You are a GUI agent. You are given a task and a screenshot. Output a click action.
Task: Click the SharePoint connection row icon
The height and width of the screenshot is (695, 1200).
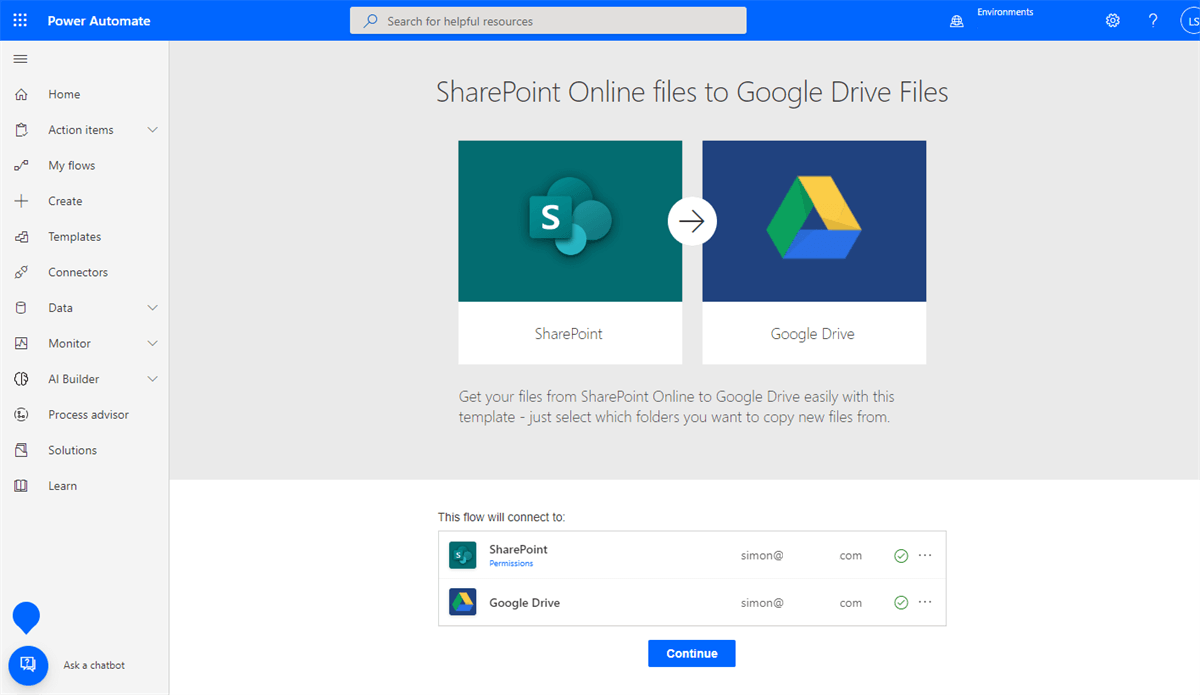click(463, 555)
